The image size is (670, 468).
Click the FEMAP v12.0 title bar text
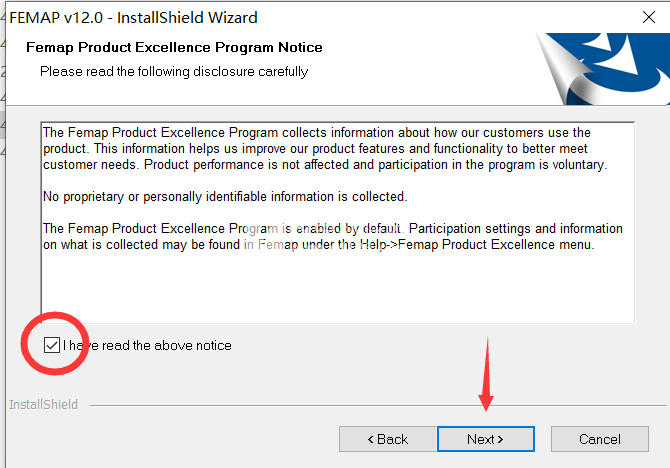(x=133, y=17)
